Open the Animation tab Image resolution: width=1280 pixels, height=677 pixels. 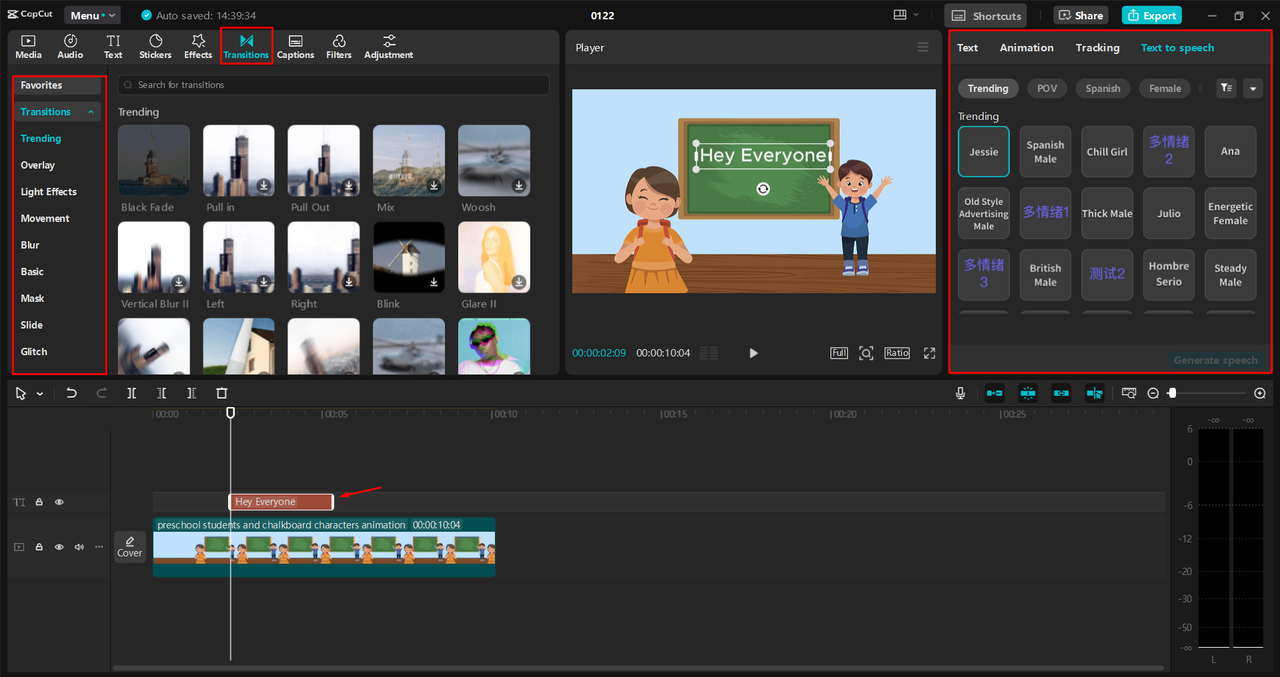tap(1027, 47)
